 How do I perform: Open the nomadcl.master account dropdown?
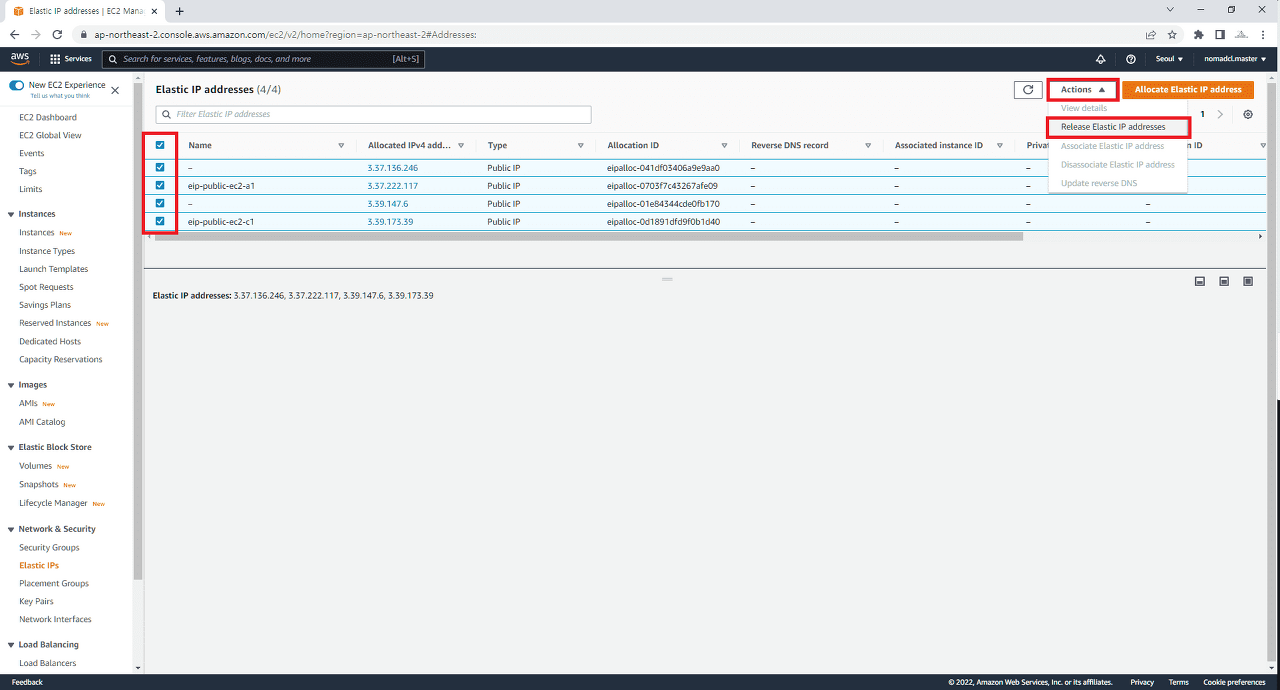pyautogui.click(x=1234, y=59)
